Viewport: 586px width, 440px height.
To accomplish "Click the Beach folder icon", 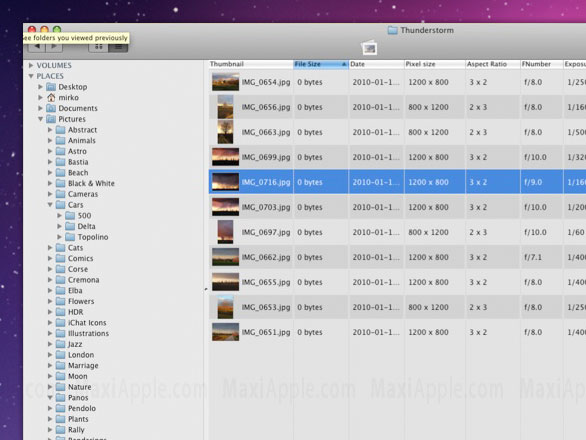I will pyautogui.click(x=61, y=173).
